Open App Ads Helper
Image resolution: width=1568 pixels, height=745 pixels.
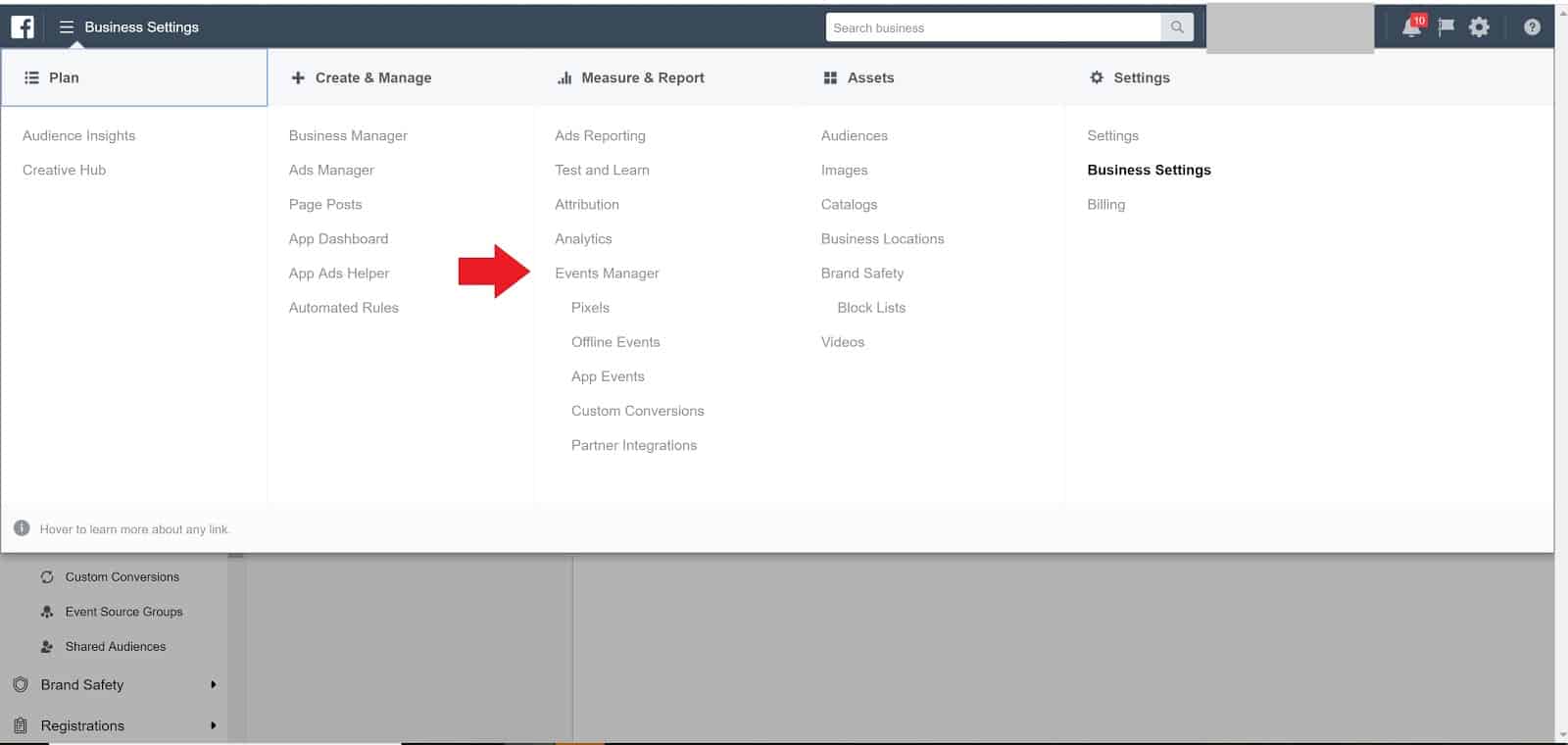tap(339, 273)
